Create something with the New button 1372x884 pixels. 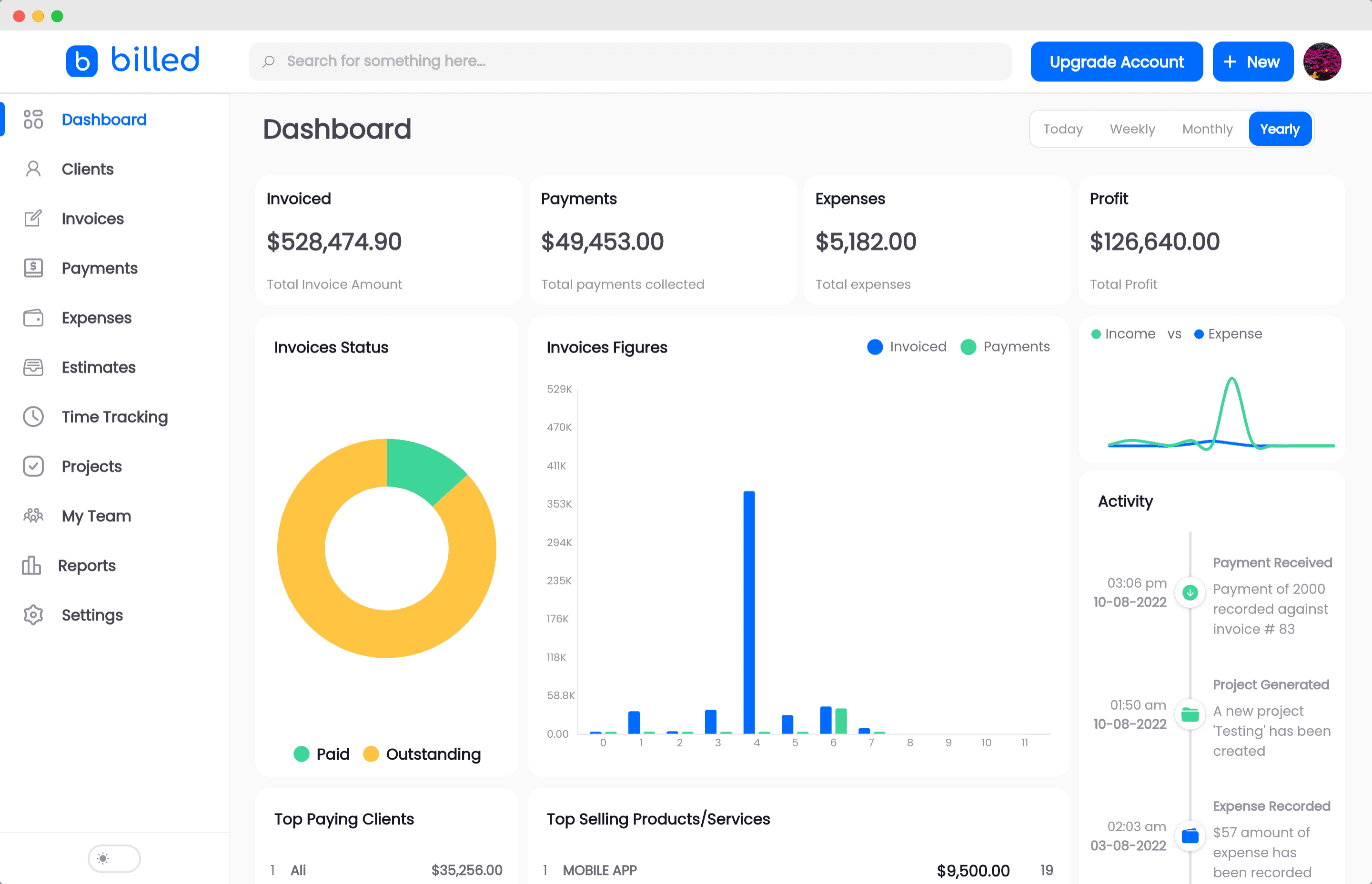[x=1252, y=61]
